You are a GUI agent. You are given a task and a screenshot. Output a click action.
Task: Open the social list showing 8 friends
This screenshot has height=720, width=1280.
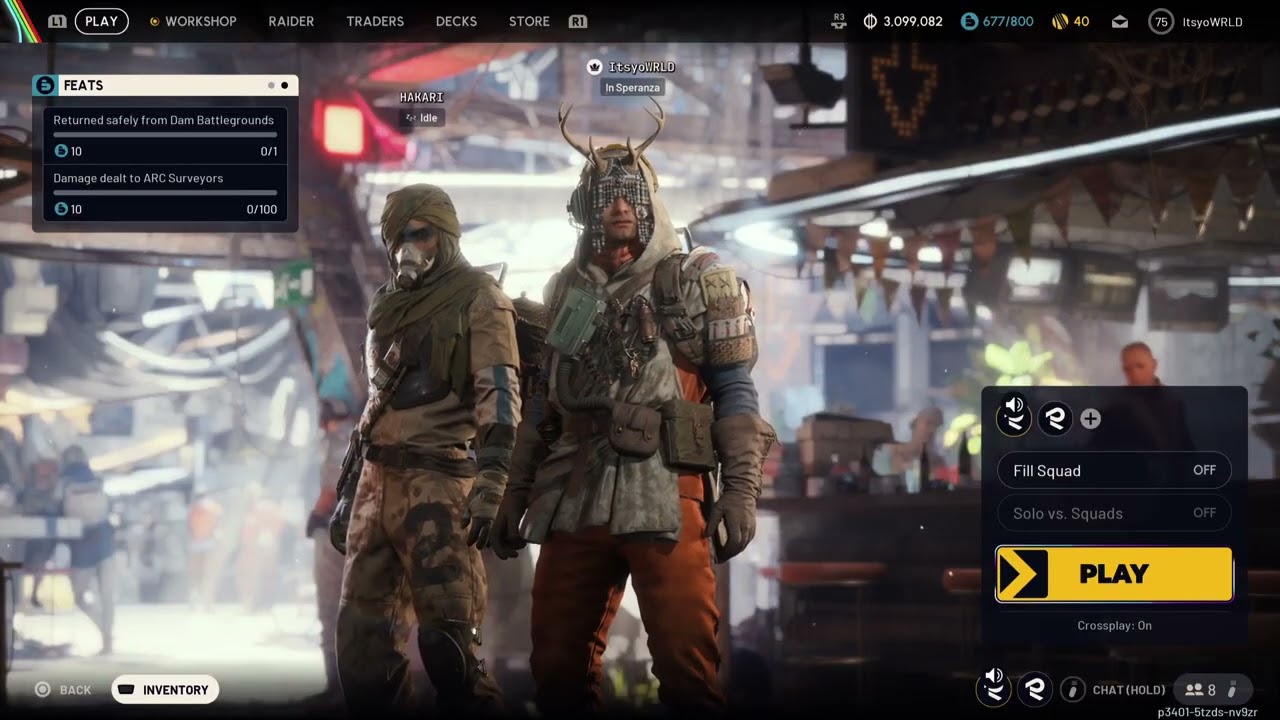(1211, 690)
